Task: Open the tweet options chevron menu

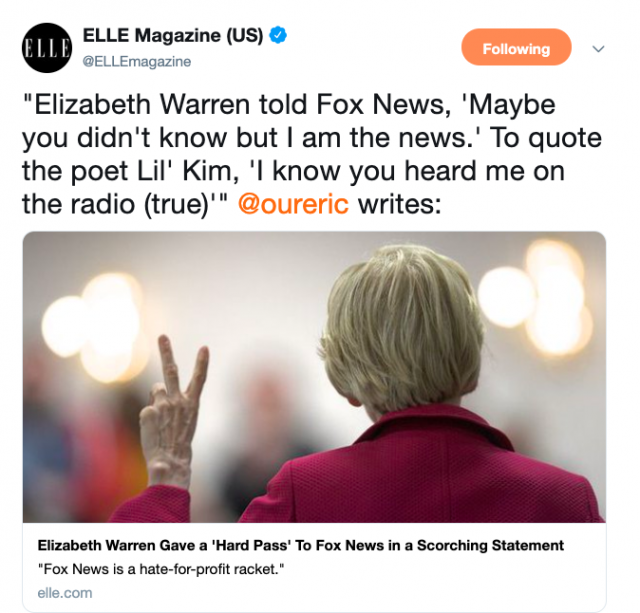Action: click(598, 49)
